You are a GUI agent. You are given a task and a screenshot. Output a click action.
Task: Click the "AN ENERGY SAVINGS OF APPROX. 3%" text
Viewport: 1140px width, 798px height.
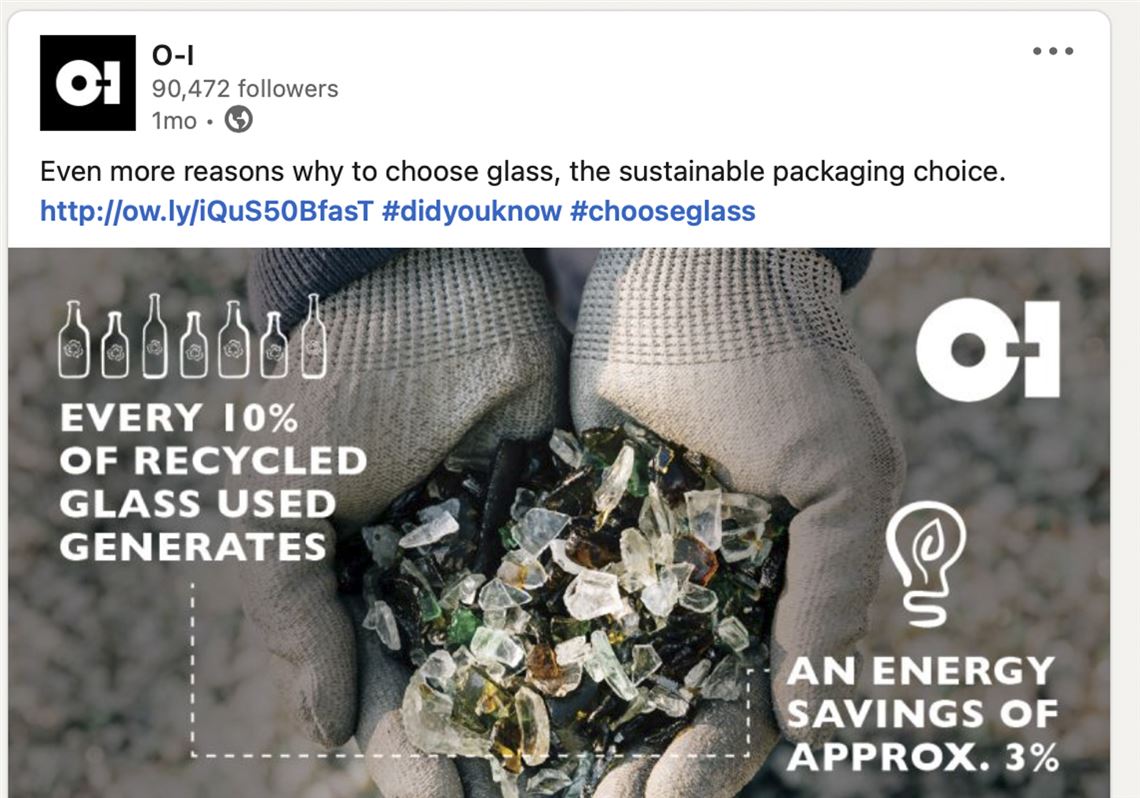pyautogui.click(x=921, y=714)
